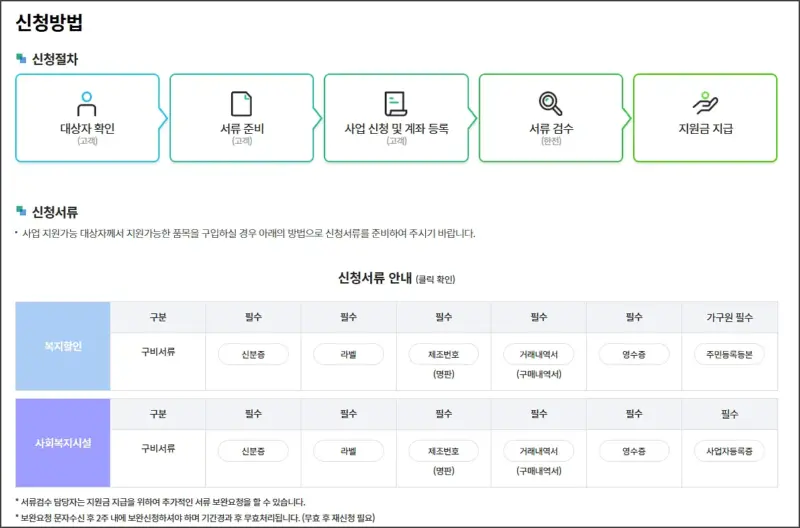The image size is (800, 528).
Task: Select the 복지할인 category cell
Action: (63, 346)
